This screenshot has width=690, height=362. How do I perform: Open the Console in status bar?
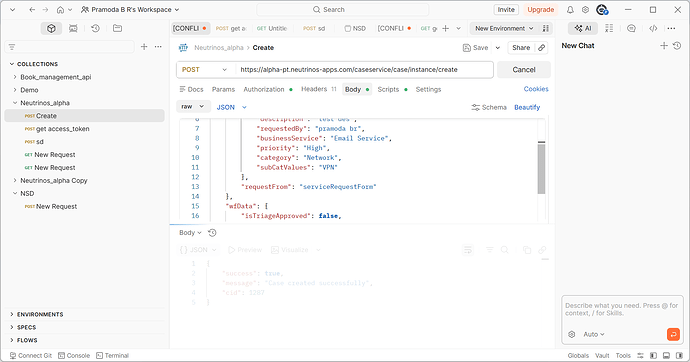point(74,355)
